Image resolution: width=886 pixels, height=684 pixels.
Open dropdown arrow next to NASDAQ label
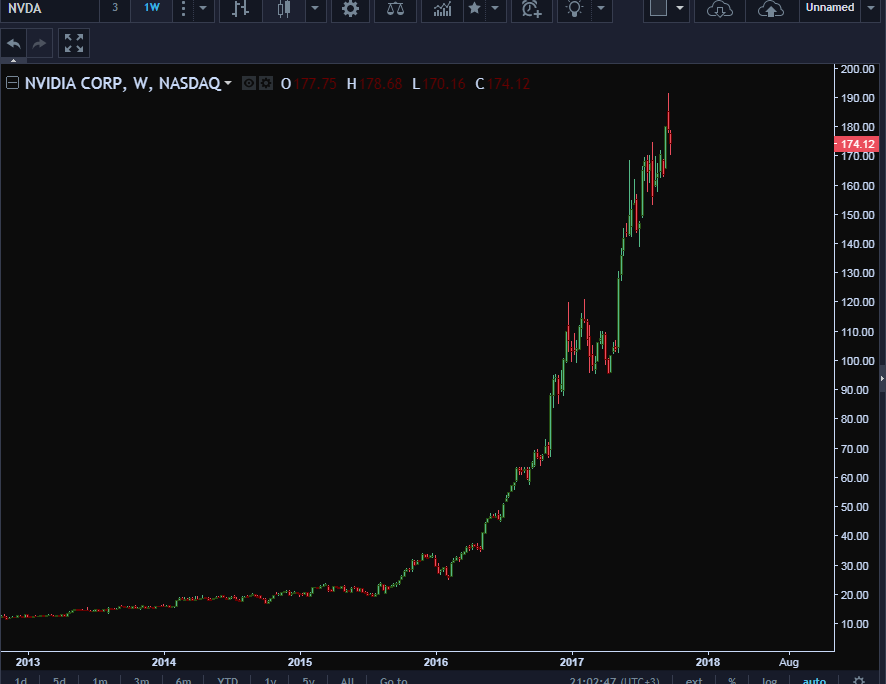(229, 84)
